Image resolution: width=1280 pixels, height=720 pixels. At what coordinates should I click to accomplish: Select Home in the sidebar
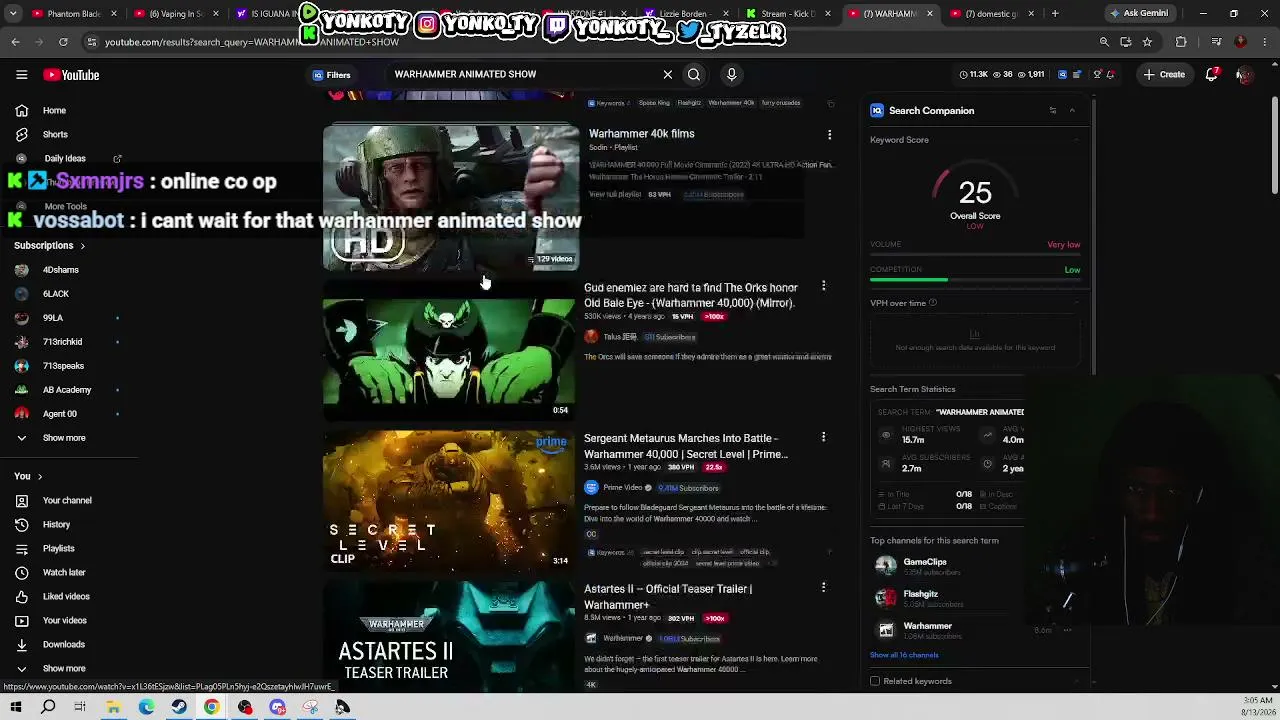click(54, 111)
